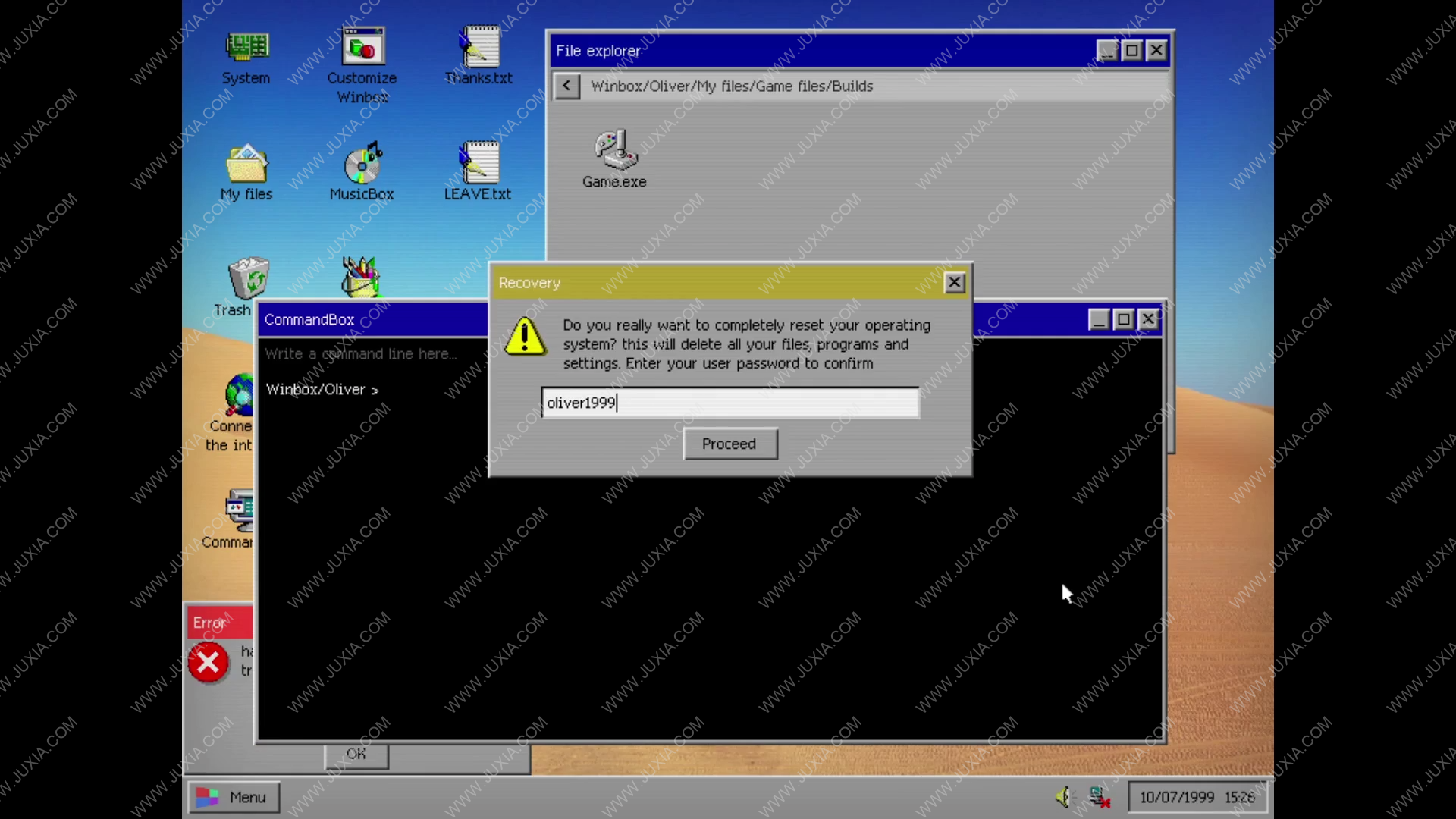Viewport: 1456px width, 819px height.
Task: Expand the Error notification panel
Action: point(210,622)
